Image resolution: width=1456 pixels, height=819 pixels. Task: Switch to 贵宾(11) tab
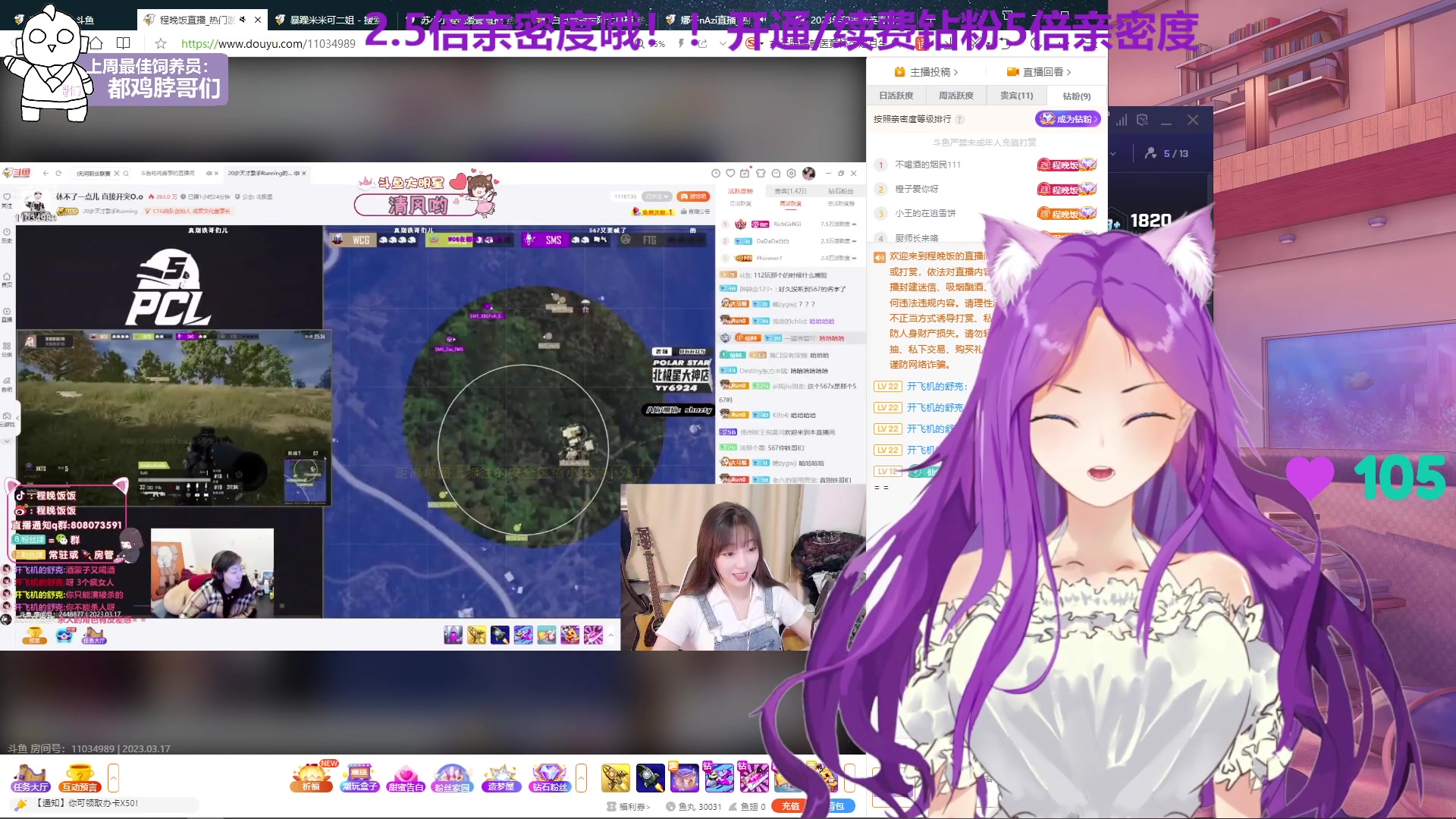tap(1016, 96)
